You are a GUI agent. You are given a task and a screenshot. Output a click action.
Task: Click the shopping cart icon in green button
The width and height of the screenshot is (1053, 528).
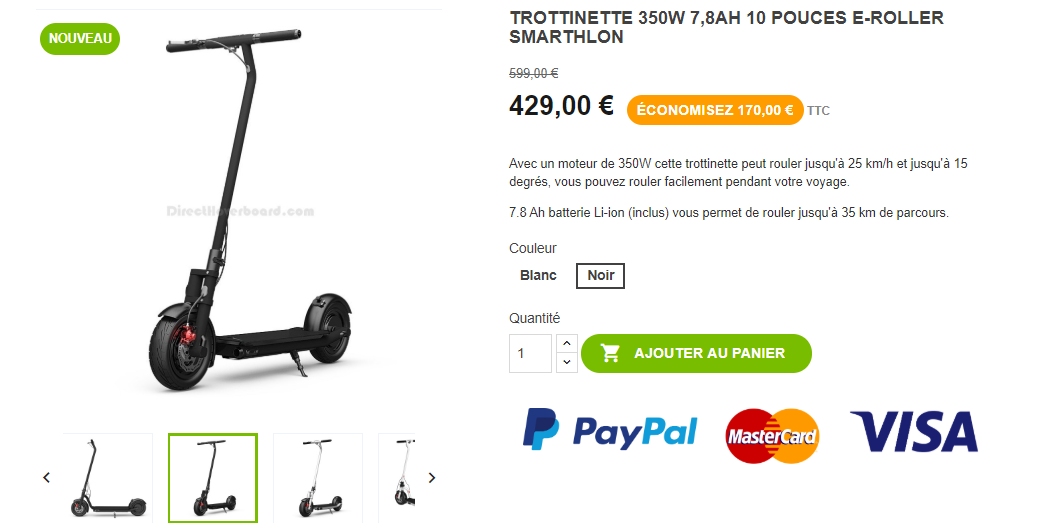(610, 353)
